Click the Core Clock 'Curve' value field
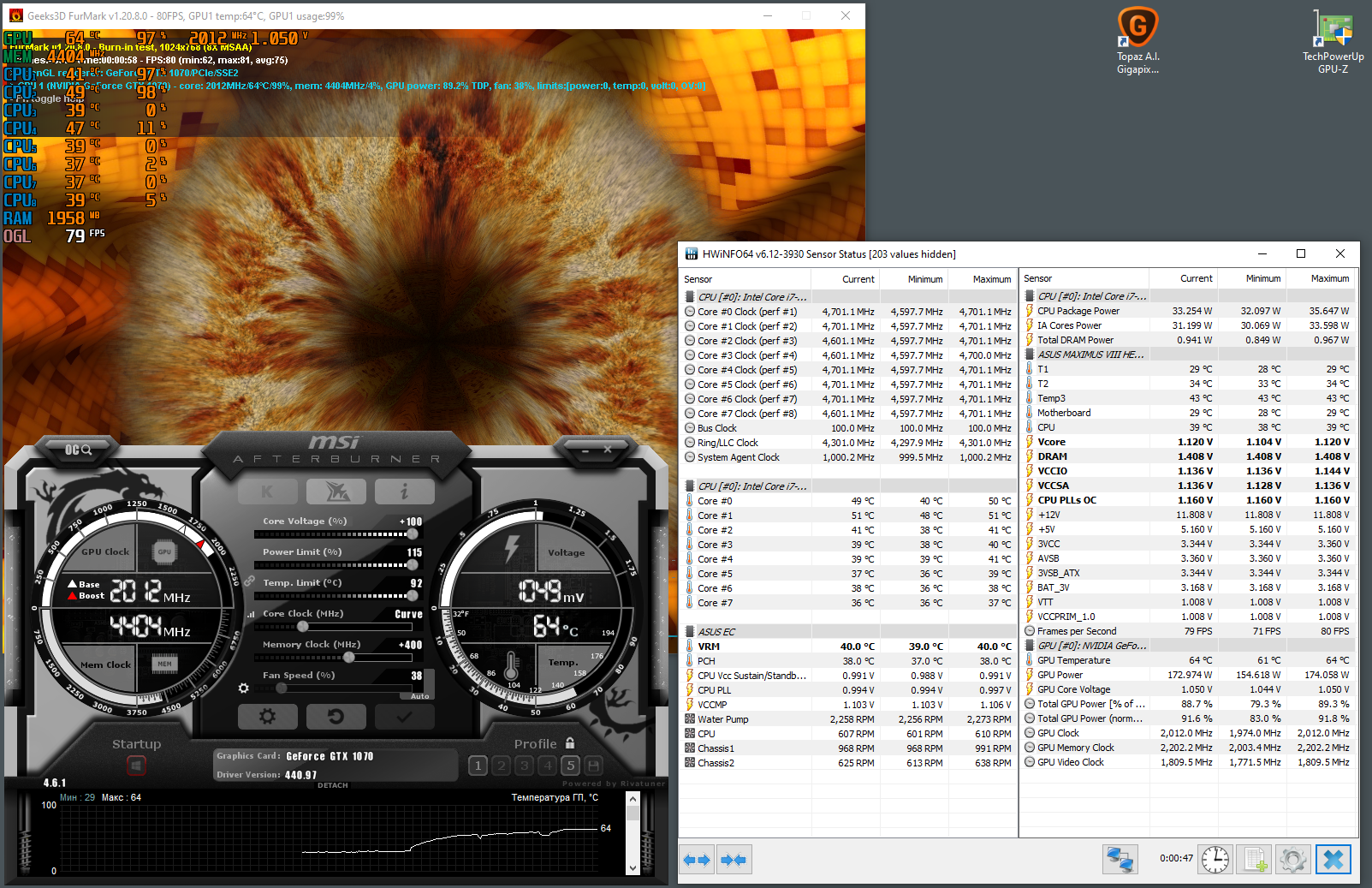 point(408,614)
